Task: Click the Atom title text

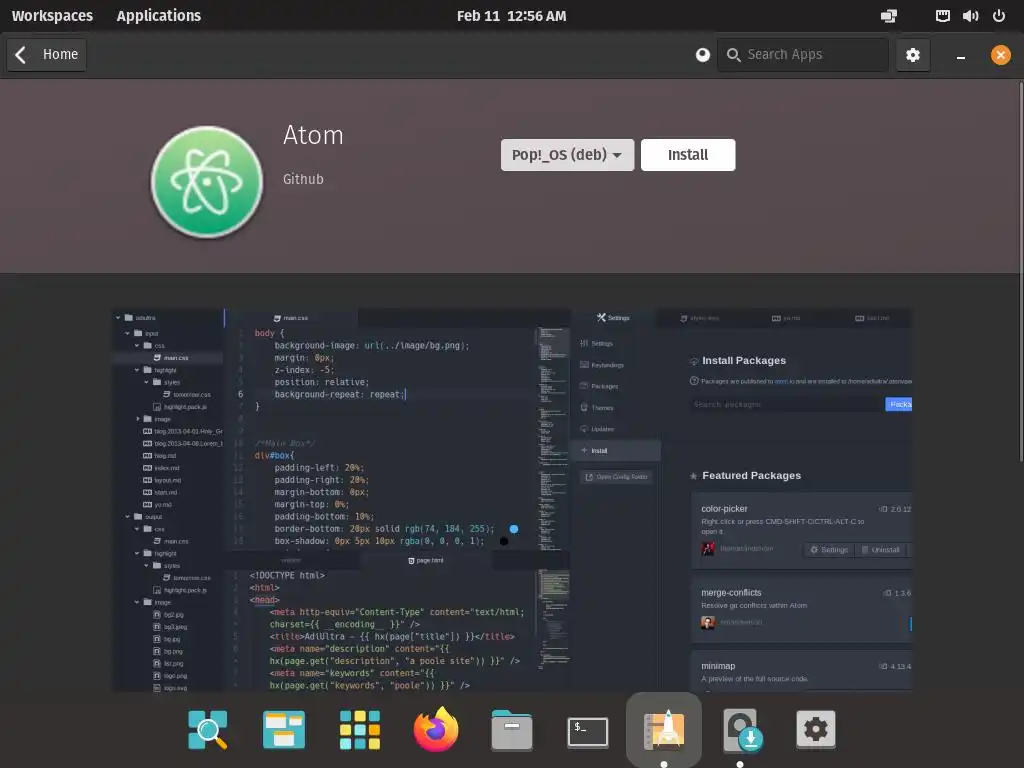Action: click(x=313, y=135)
